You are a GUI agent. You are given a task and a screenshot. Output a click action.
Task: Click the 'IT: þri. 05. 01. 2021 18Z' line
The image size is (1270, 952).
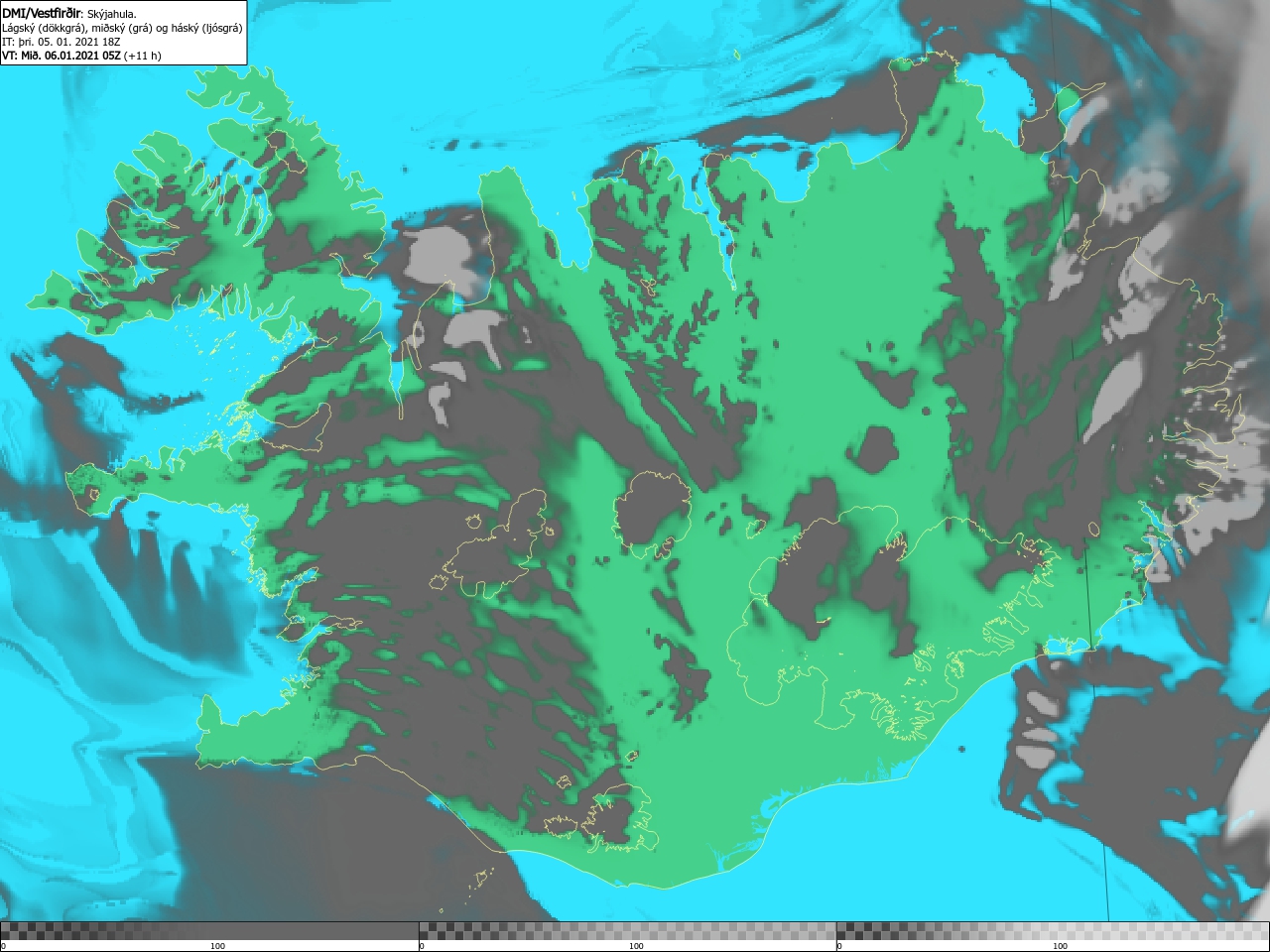pos(62,42)
